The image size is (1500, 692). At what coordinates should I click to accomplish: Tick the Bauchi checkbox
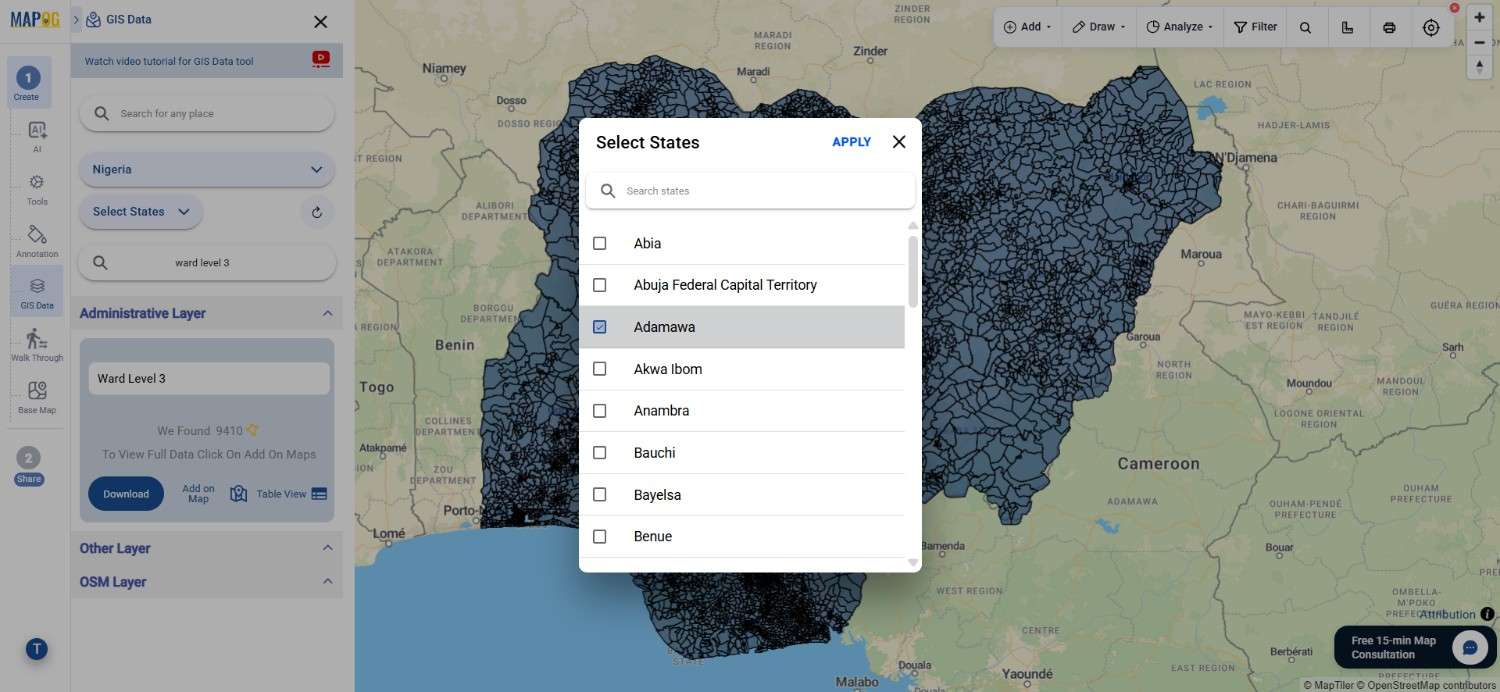600,453
